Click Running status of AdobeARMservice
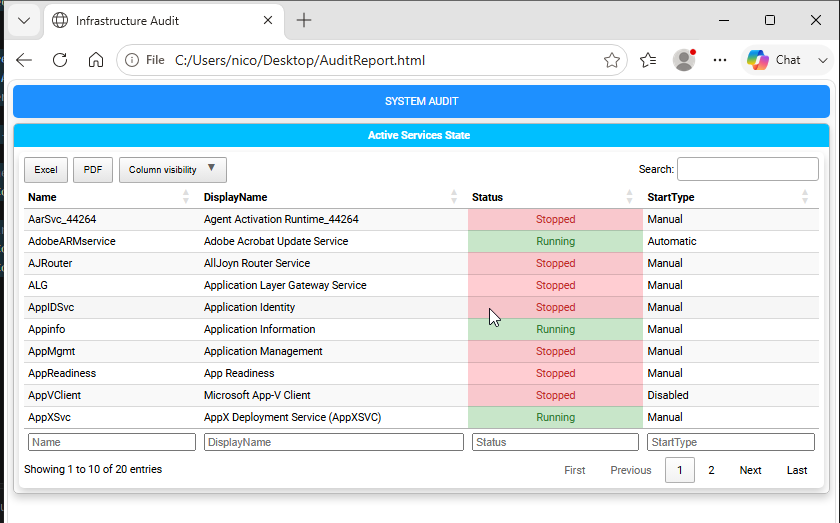This screenshot has width=840, height=523. (556, 241)
